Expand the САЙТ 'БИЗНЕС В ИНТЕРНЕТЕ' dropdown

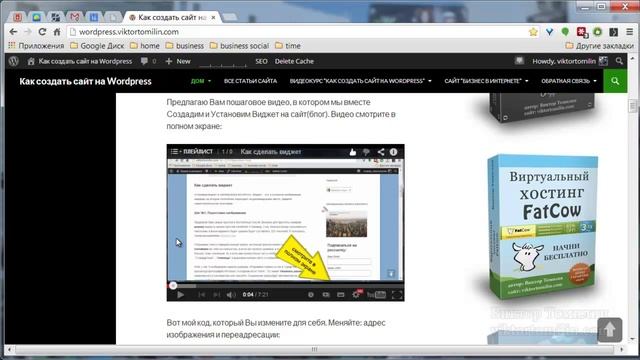pyautogui.click(x=486, y=81)
